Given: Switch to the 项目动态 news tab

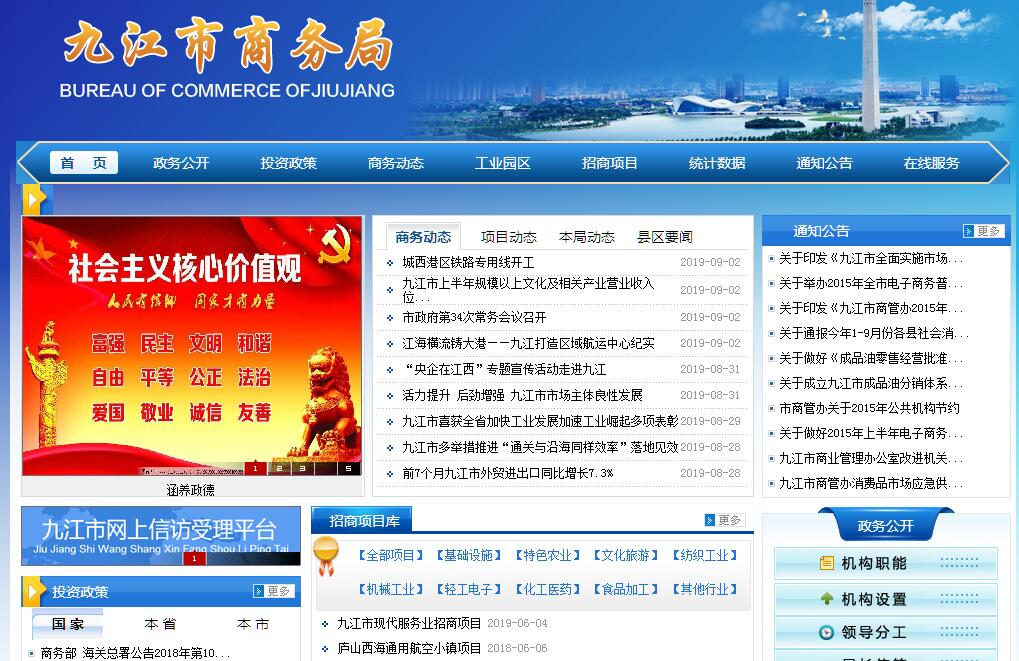Looking at the screenshot, I should (509, 237).
